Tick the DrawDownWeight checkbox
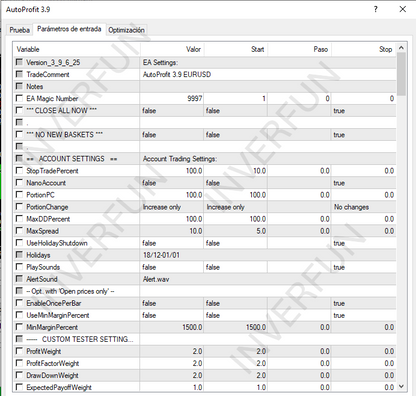The width and height of the screenshot is (416, 396). [x=19, y=375]
